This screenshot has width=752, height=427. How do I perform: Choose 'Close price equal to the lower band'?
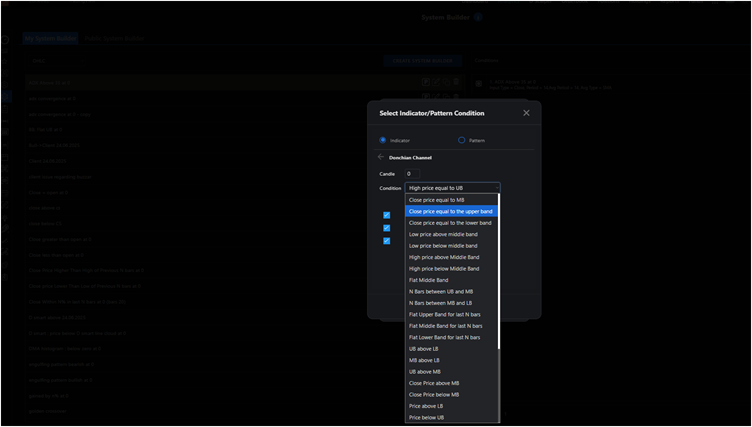[452, 223]
